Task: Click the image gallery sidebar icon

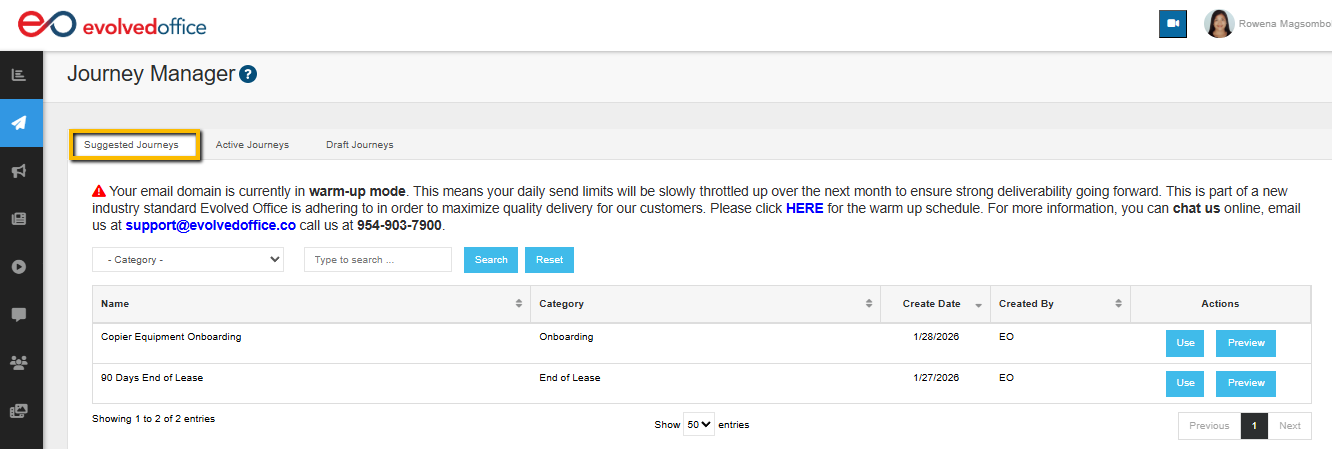Action: pyautogui.click(x=19, y=410)
